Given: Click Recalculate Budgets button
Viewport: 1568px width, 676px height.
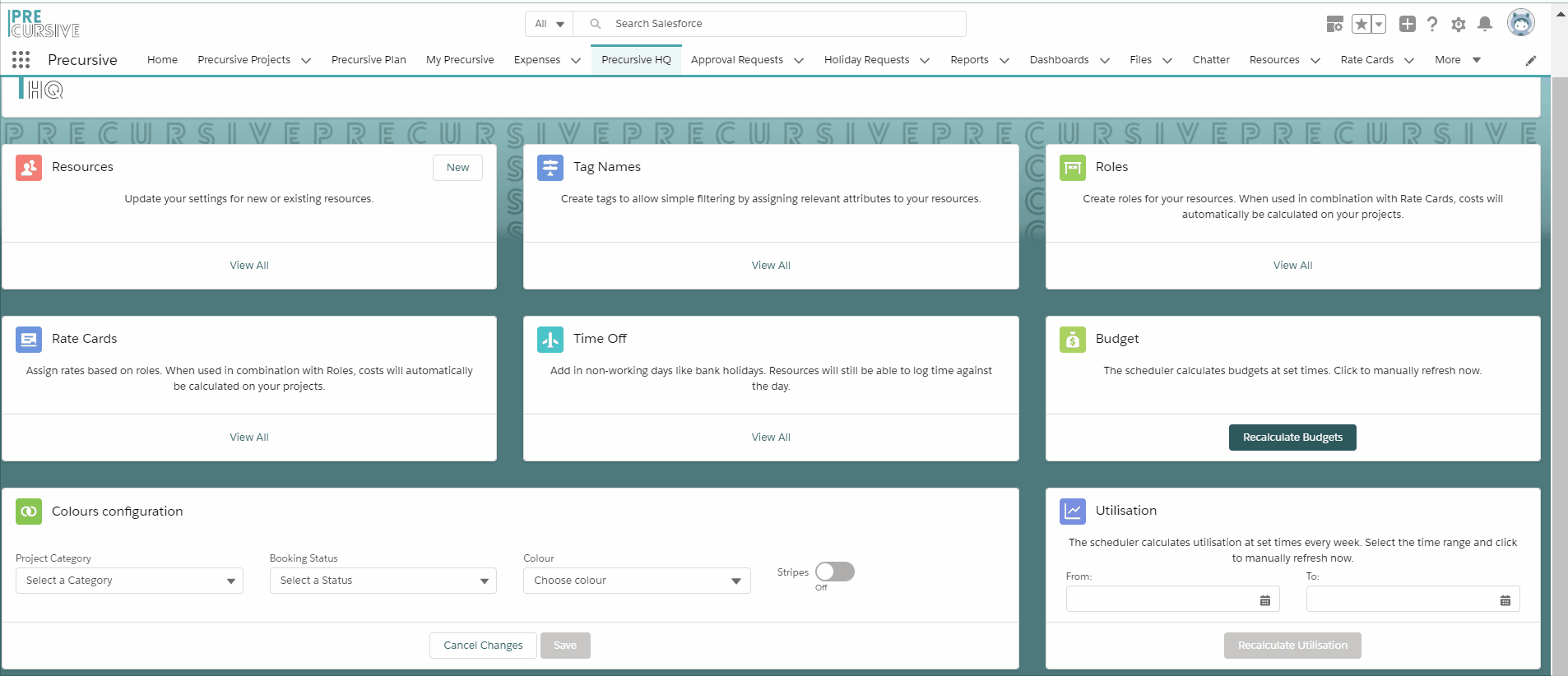Looking at the screenshot, I should click(1292, 438).
